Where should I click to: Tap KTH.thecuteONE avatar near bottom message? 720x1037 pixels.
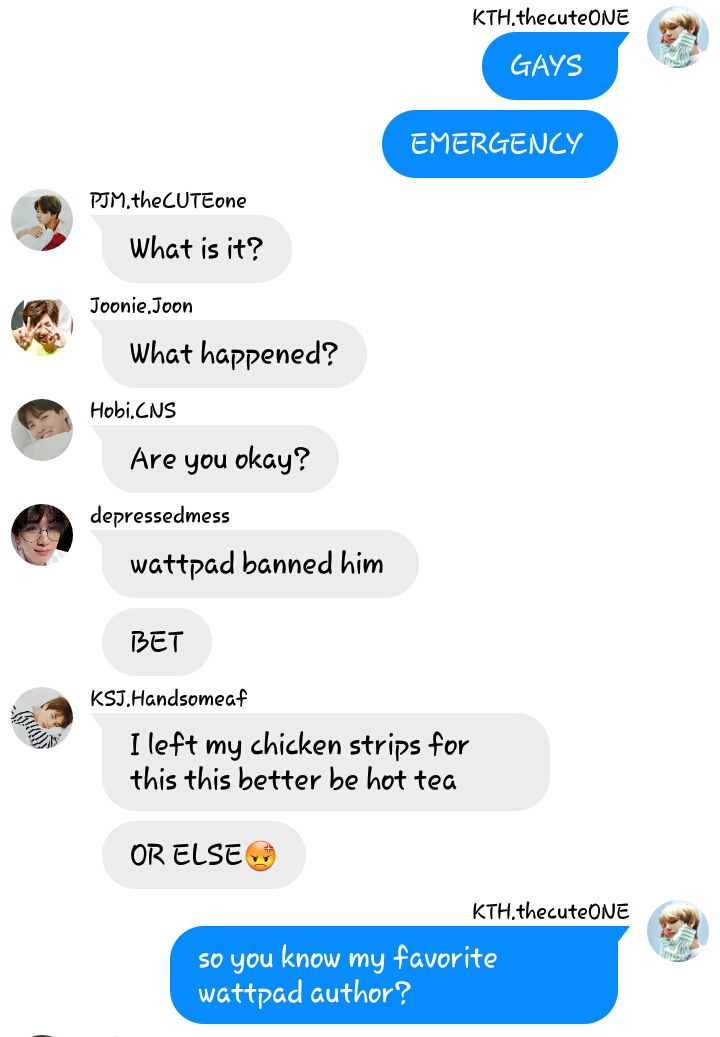click(677, 931)
